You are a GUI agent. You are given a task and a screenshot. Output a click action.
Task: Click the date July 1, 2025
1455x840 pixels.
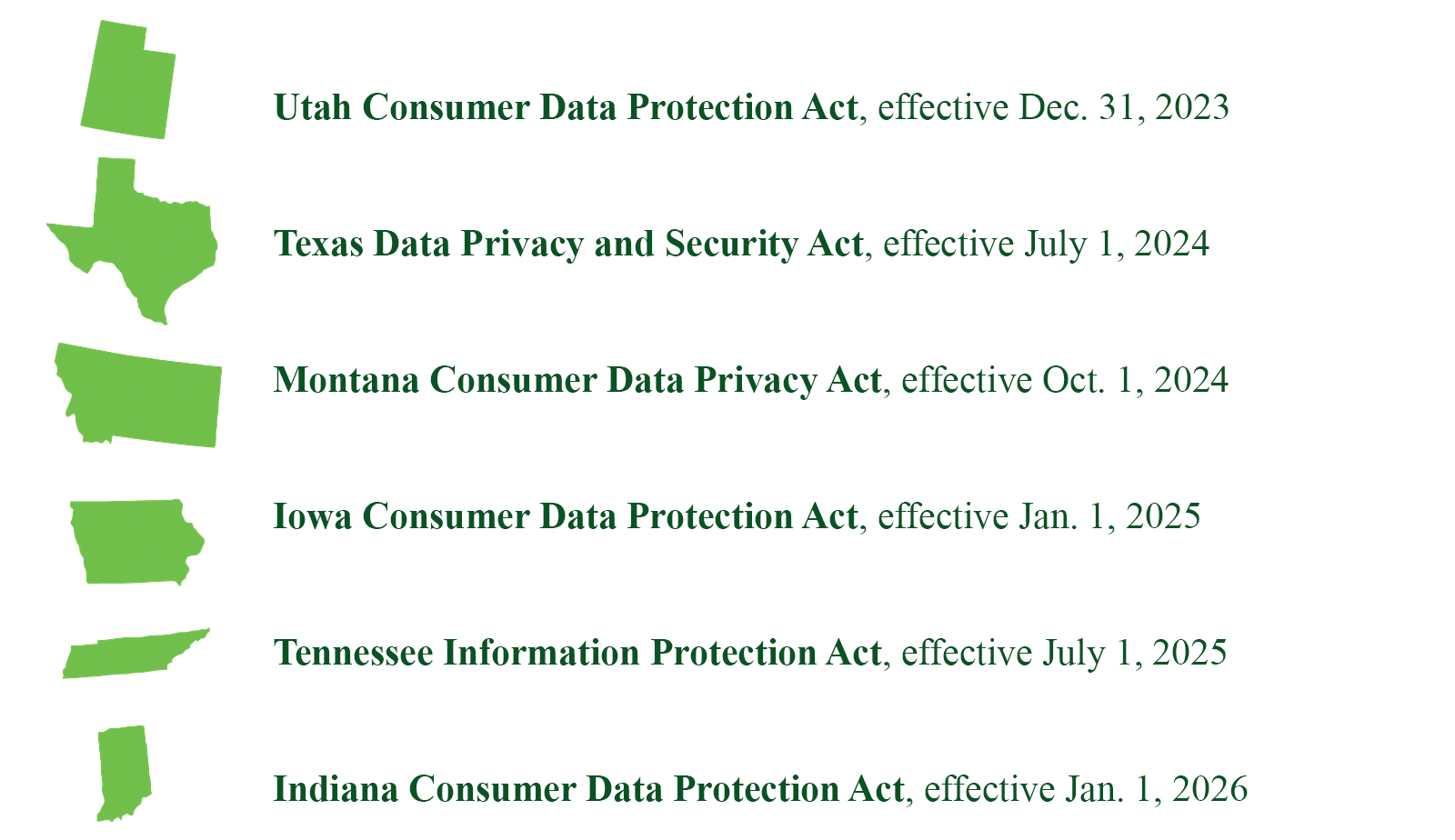pos(1135,653)
